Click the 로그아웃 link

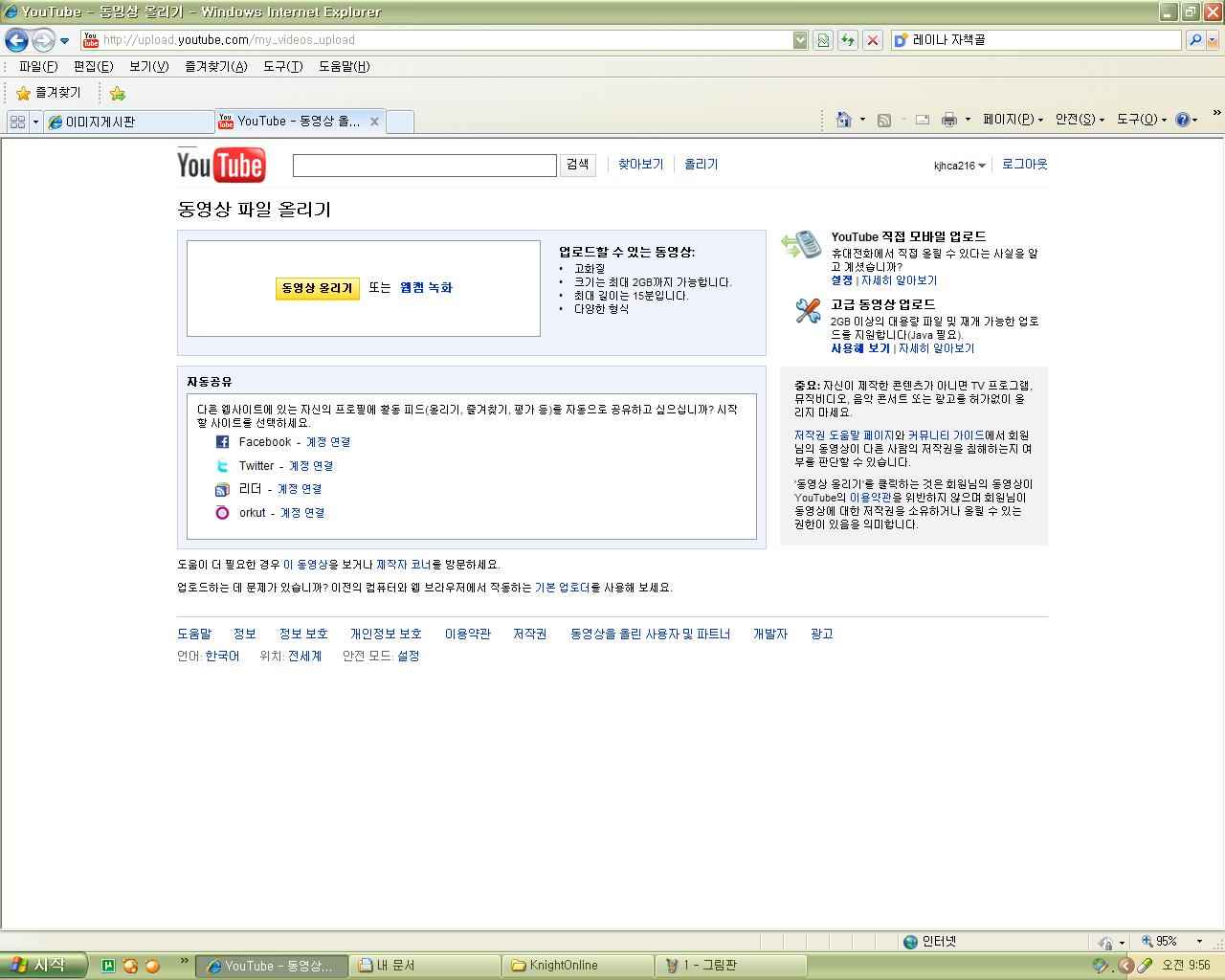[x=1024, y=165]
